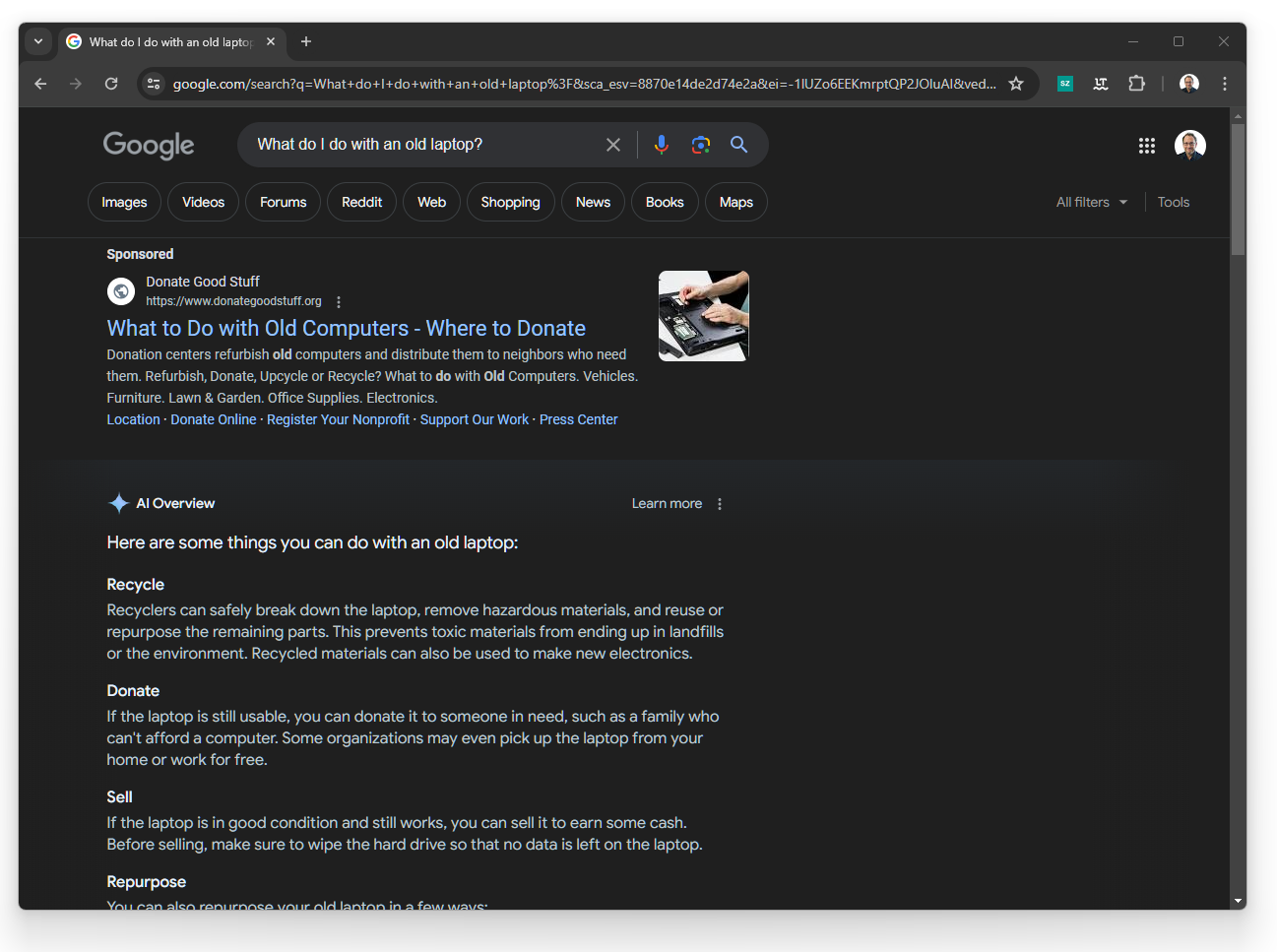Click the AI Overview sparkle icon
This screenshot has height=952, width=1277.
point(119,503)
